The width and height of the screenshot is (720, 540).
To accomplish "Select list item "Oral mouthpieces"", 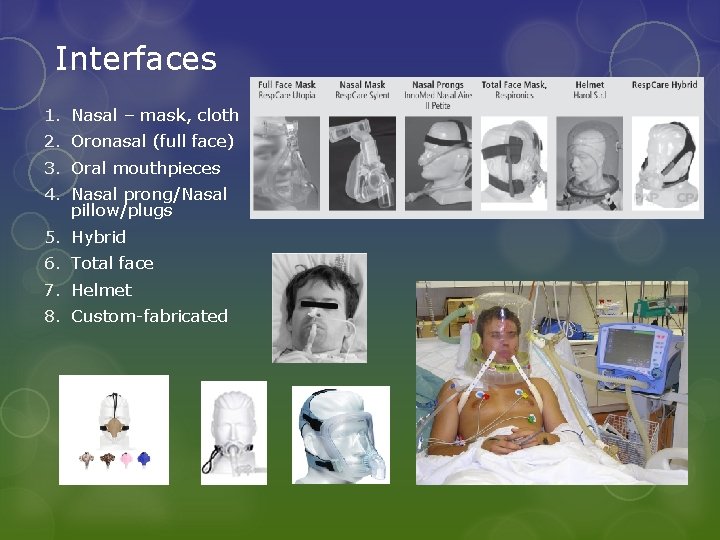I will [146, 168].
